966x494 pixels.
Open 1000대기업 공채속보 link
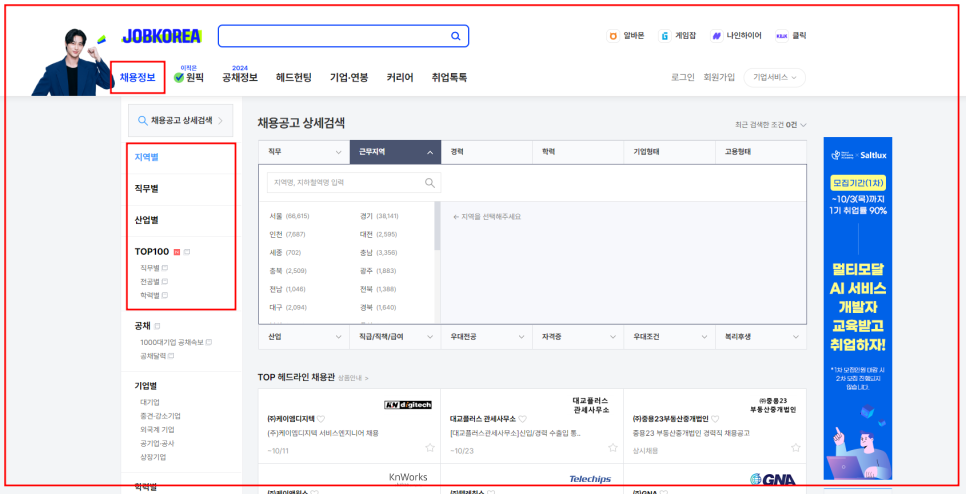(172, 342)
